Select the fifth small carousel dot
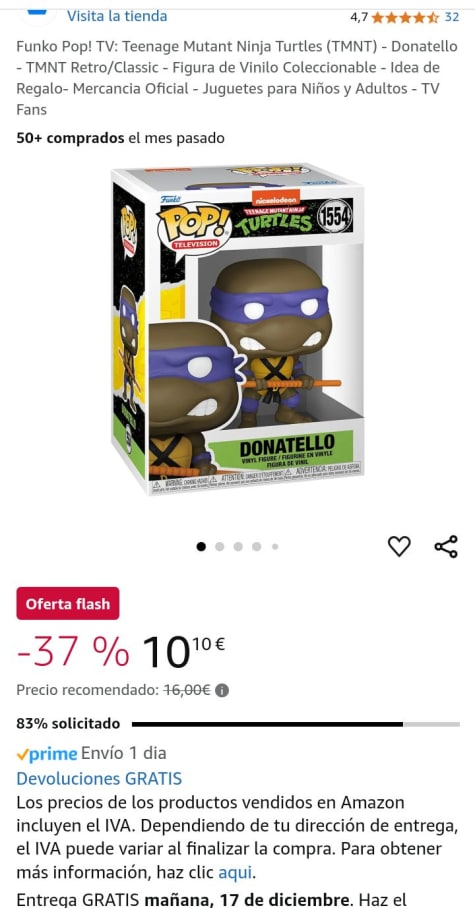 coord(275,547)
